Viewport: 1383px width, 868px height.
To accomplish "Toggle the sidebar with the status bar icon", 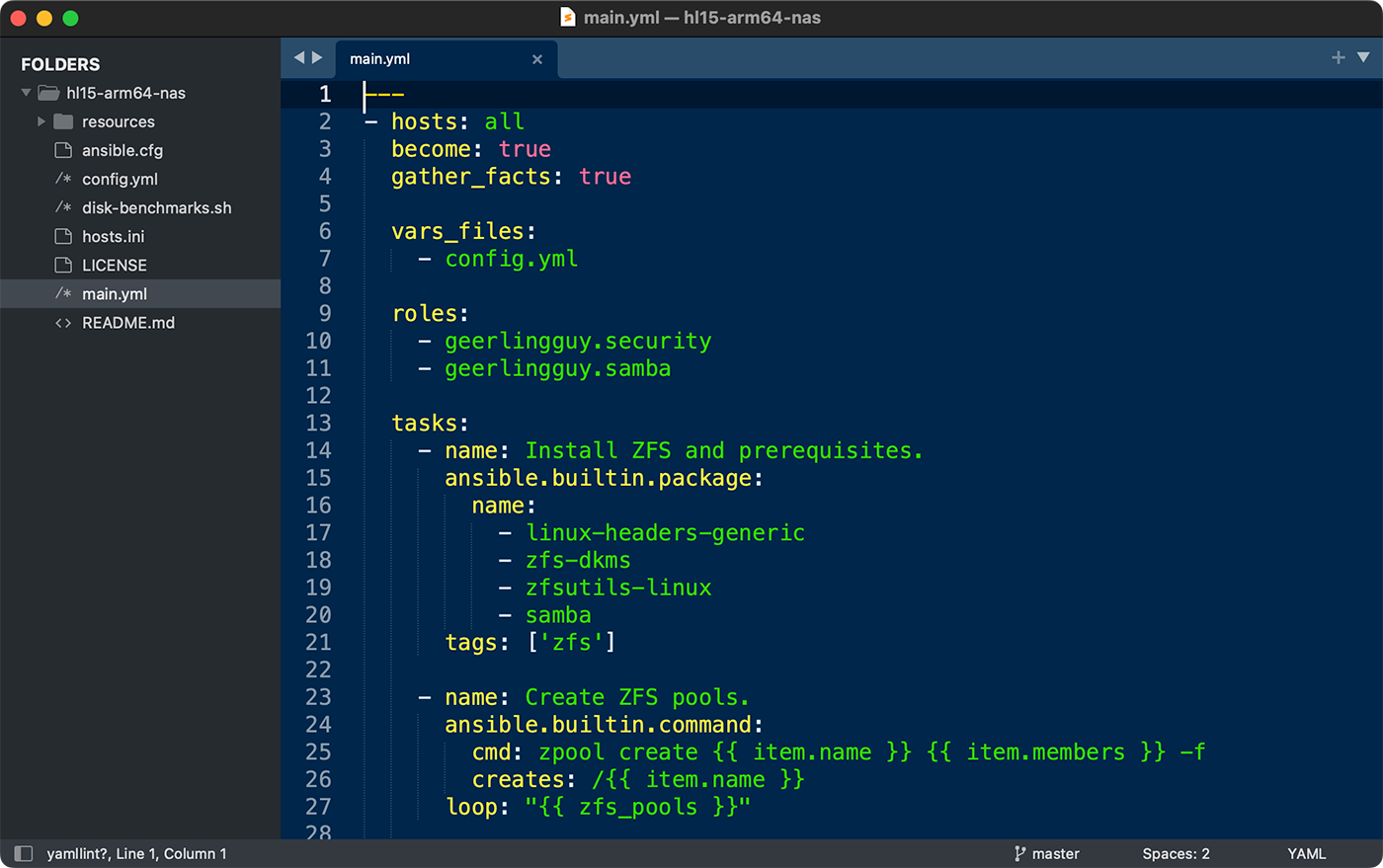I will [x=24, y=853].
